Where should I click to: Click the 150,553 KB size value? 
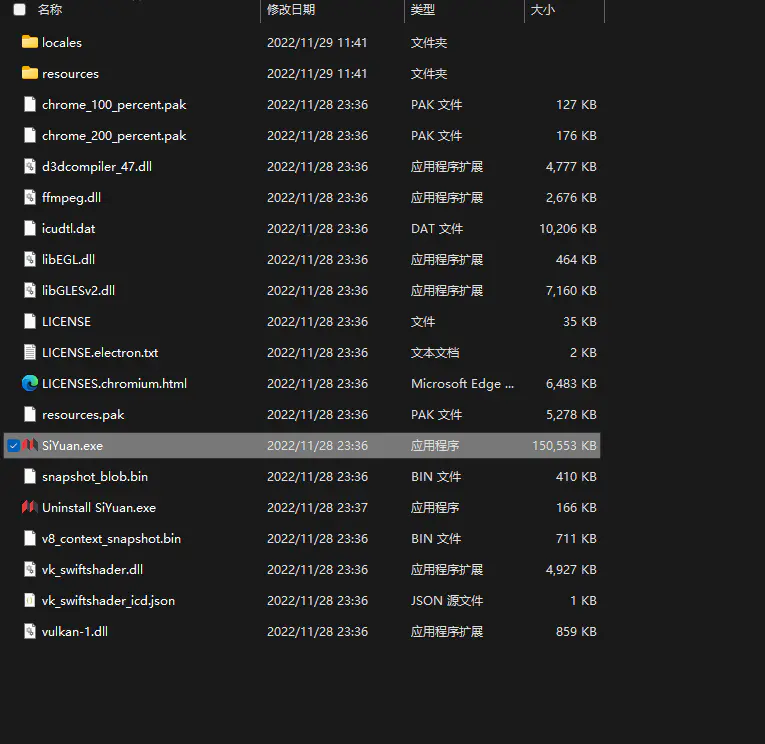pyautogui.click(x=564, y=445)
